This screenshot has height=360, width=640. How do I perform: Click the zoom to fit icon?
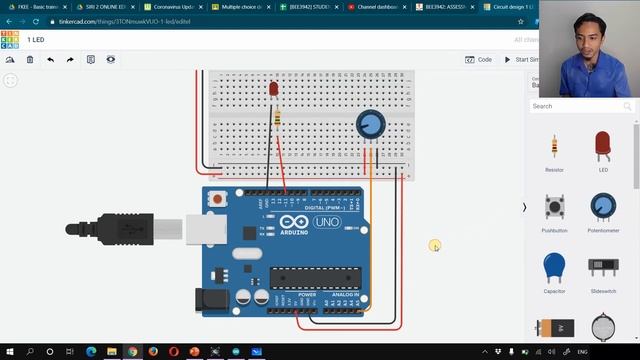click(11, 80)
